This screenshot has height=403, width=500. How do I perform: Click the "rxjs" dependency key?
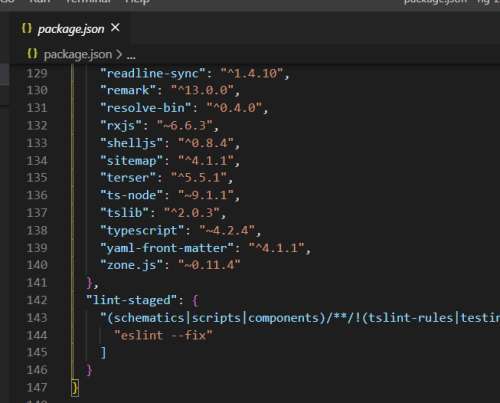tap(121, 125)
